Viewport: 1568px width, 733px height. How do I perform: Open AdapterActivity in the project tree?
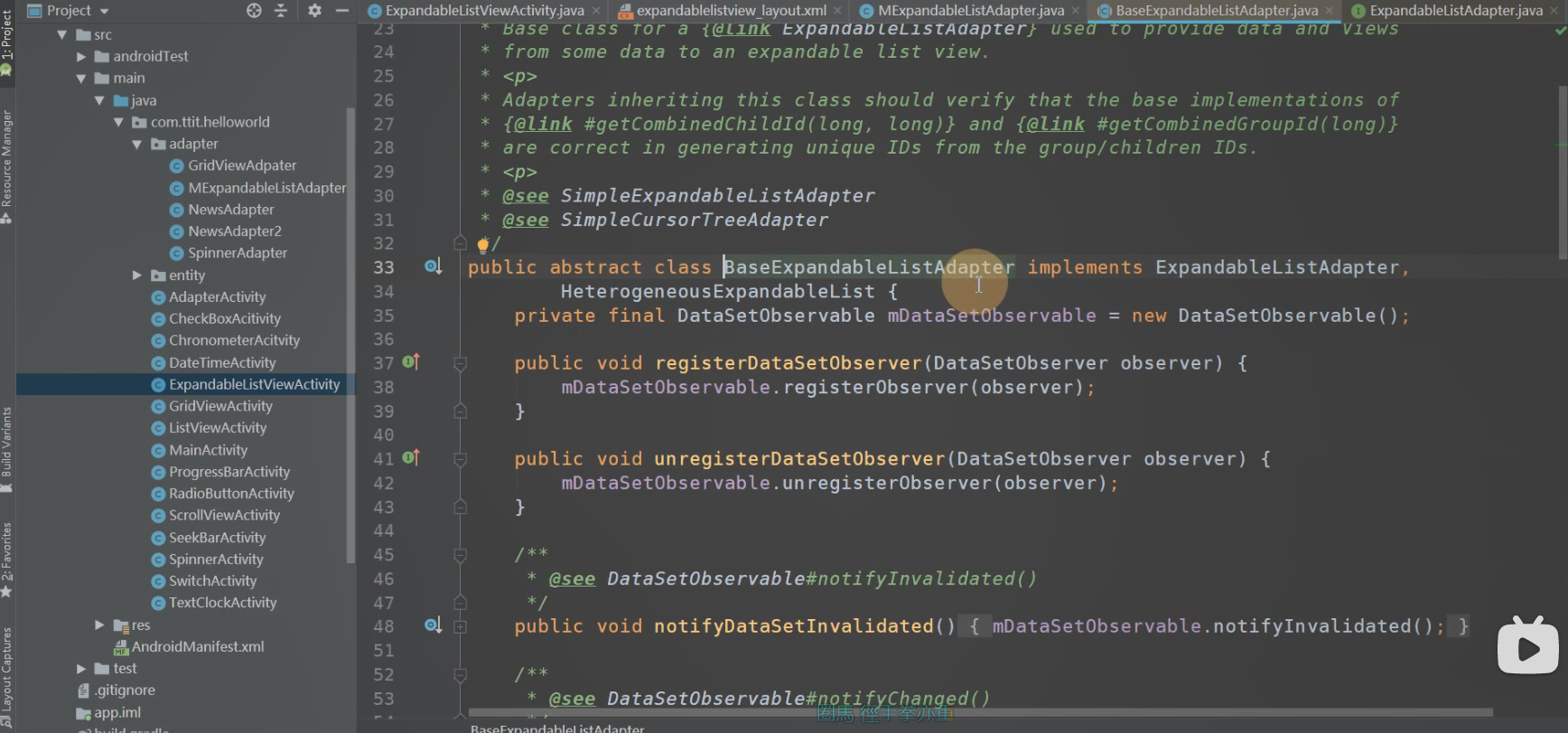tap(208, 296)
